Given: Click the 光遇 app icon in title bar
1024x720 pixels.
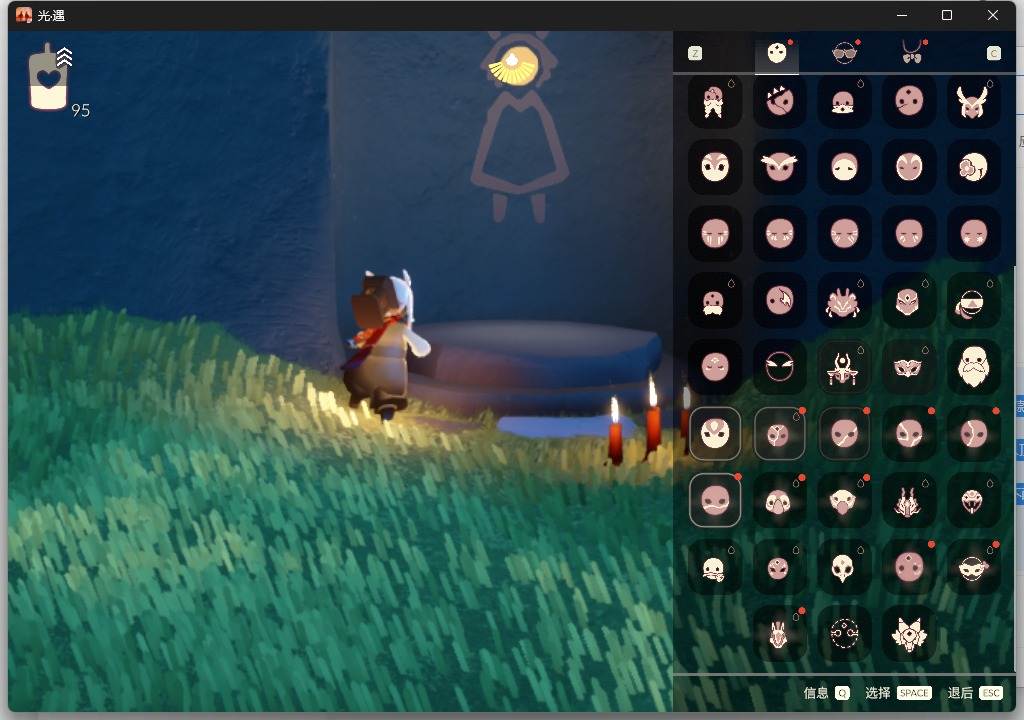Looking at the screenshot, I should [x=24, y=15].
